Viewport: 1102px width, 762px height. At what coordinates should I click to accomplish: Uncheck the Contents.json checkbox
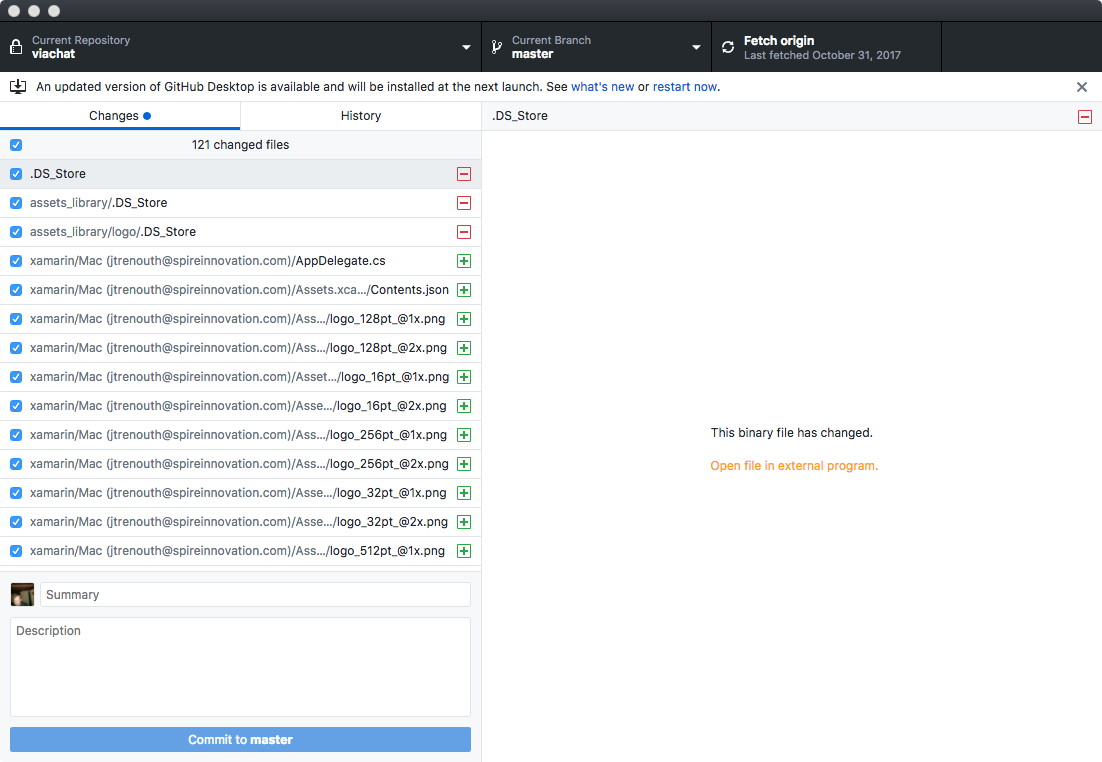tap(16, 290)
